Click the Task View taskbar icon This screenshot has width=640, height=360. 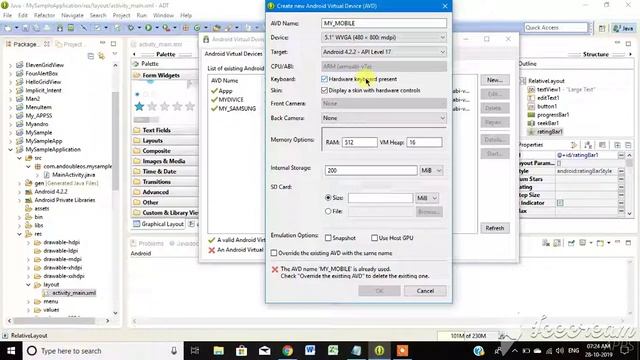pos(195,351)
